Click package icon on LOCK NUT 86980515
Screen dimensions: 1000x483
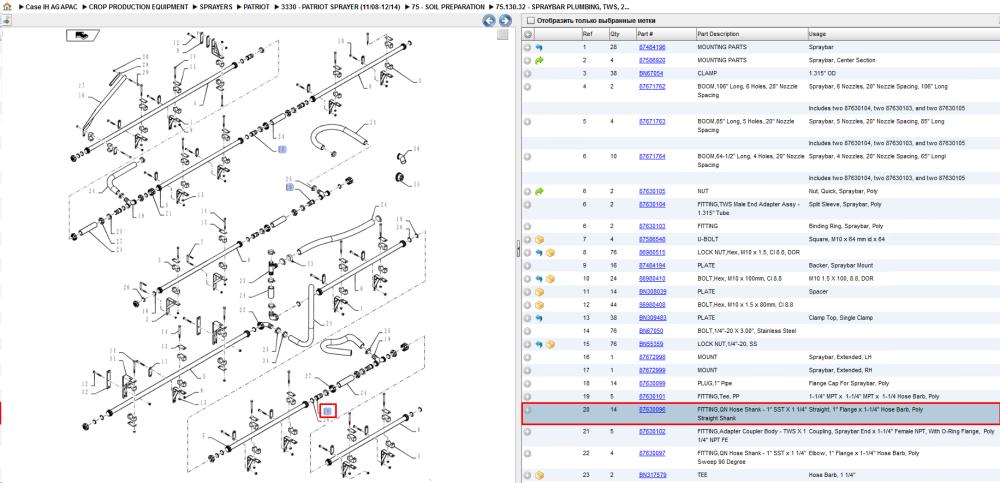550,253
